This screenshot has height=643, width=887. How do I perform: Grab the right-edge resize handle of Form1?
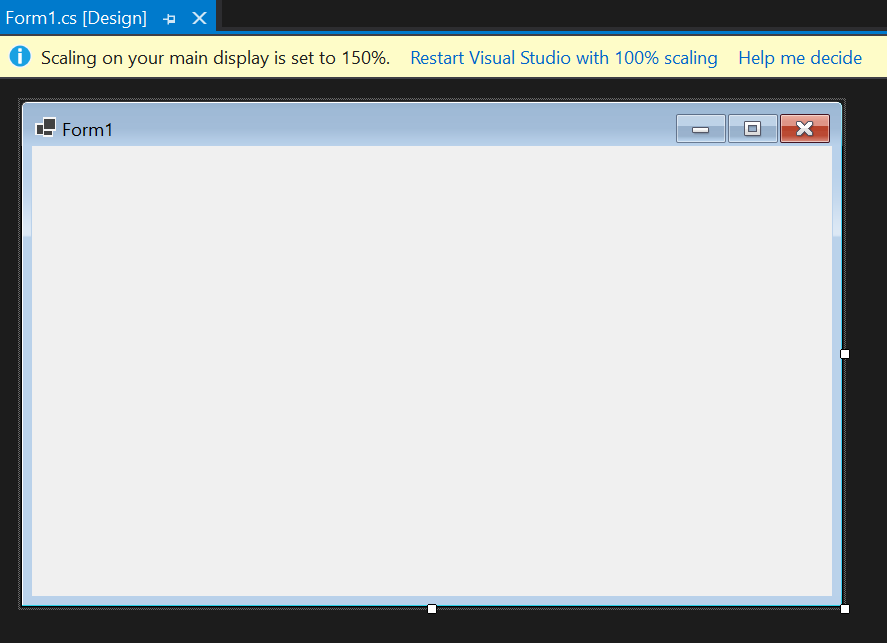pyautogui.click(x=844, y=353)
